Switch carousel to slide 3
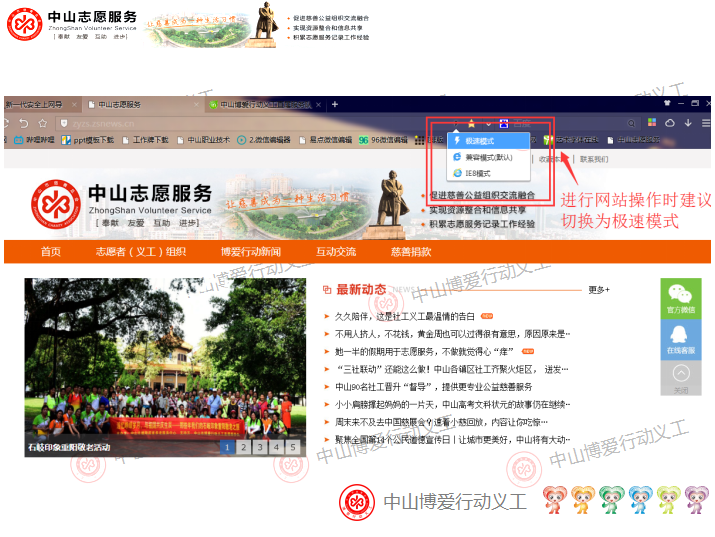The width and height of the screenshot is (715, 537). [x=260, y=447]
